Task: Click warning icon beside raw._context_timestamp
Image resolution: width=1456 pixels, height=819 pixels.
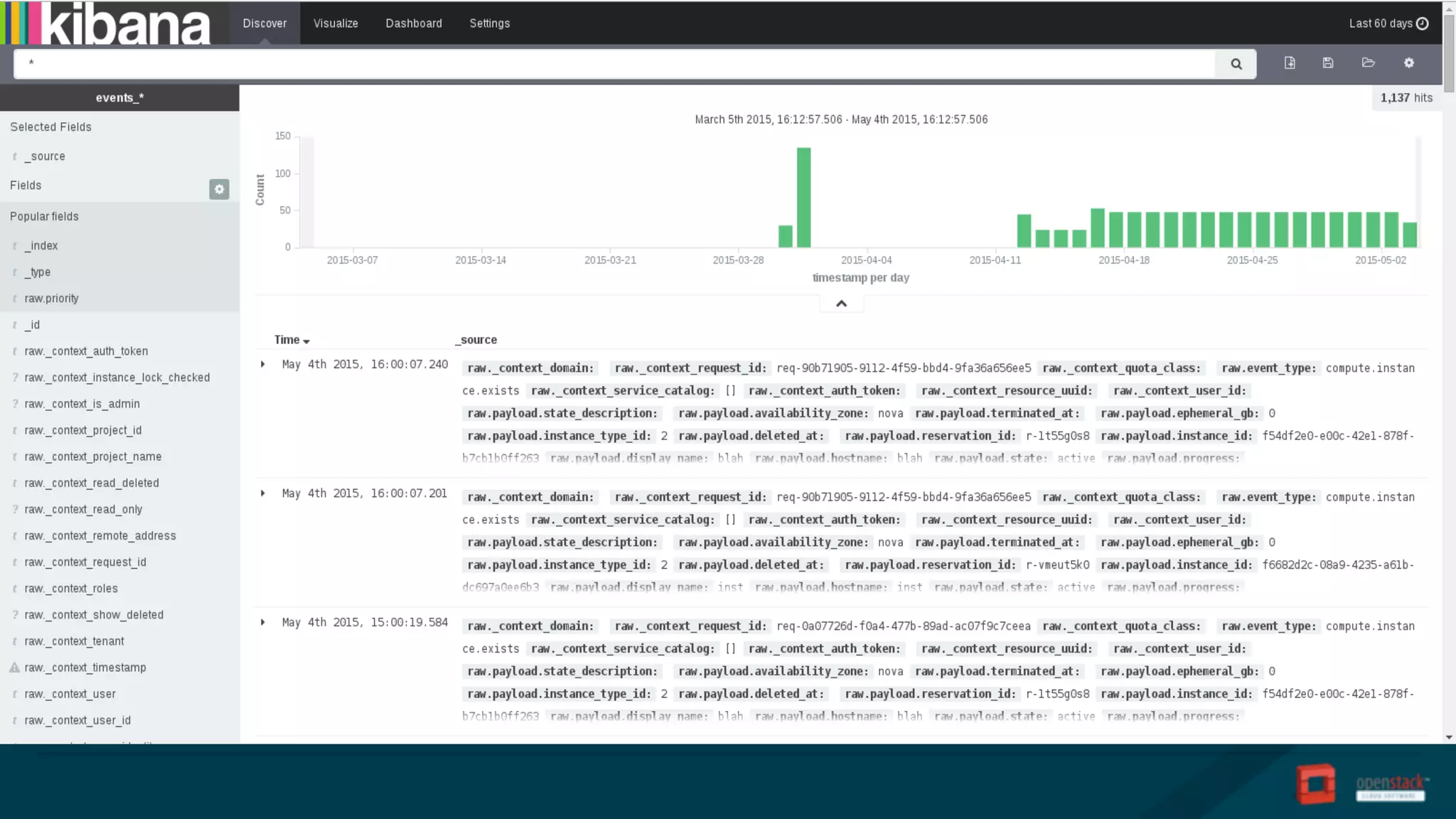Action: 14,668
